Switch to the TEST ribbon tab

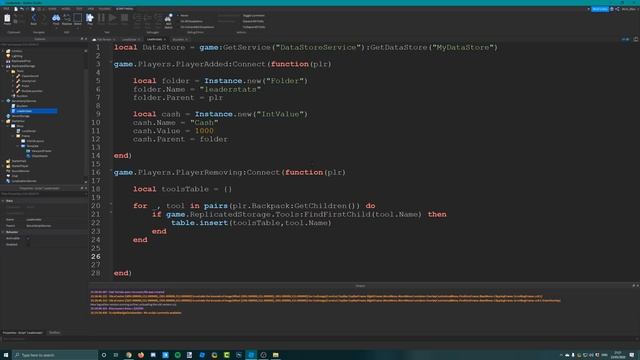(x=79, y=9)
